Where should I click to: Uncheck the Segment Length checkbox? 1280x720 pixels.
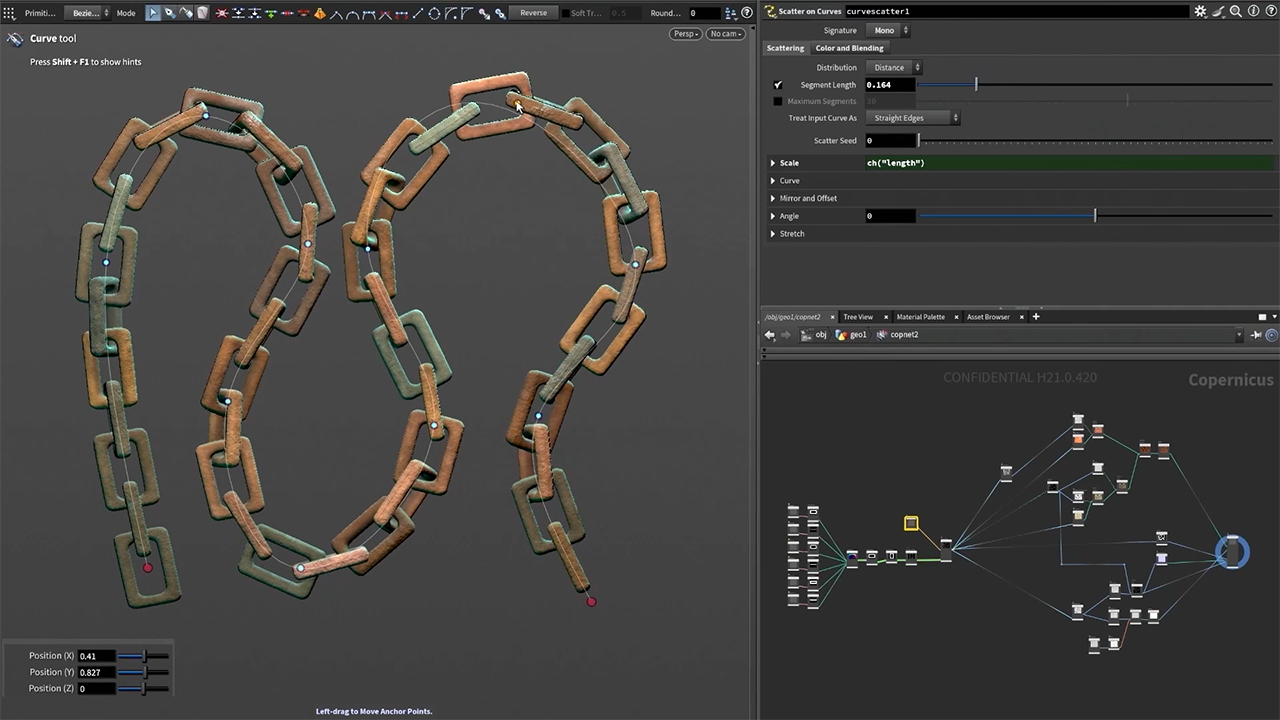[x=778, y=85]
